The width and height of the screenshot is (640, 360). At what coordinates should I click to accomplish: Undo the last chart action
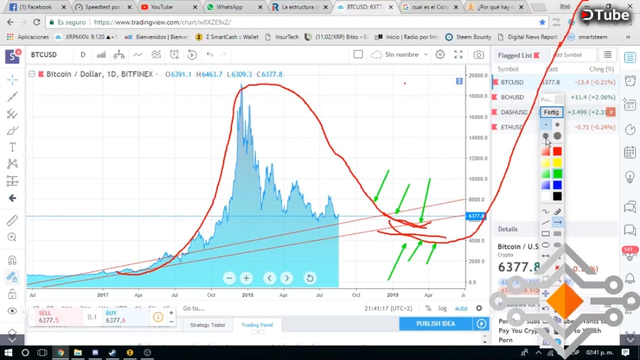pyautogui.click(x=210, y=55)
